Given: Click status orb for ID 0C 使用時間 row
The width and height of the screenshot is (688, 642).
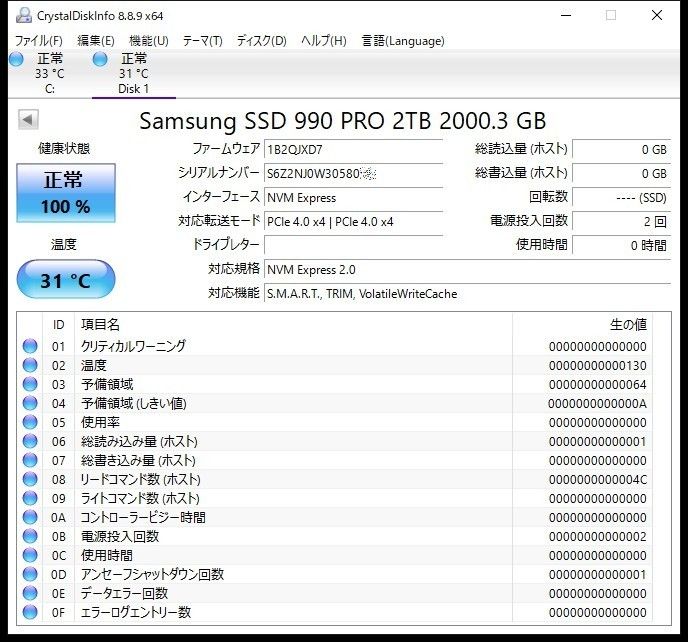Looking at the screenshot, I should (x=30, y=556).
